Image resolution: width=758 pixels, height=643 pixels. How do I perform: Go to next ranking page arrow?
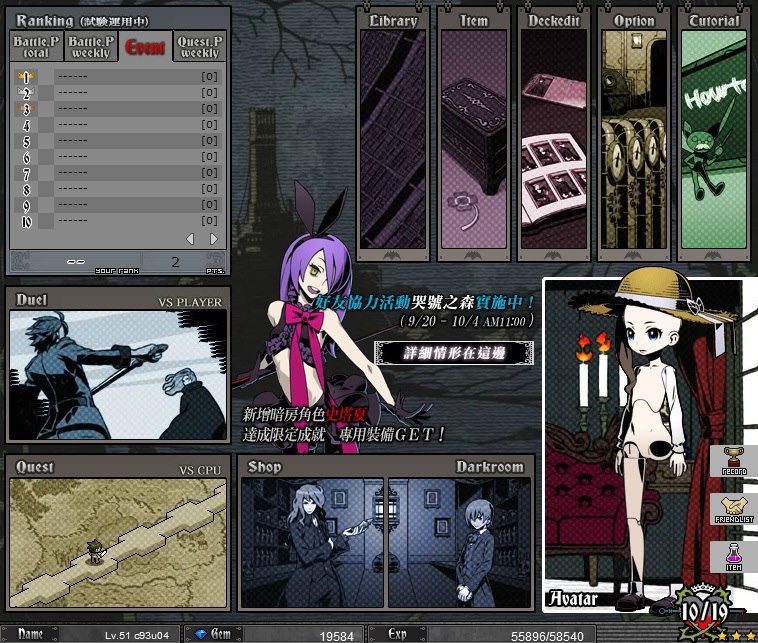pyautogui.click(x=213, y=239)
